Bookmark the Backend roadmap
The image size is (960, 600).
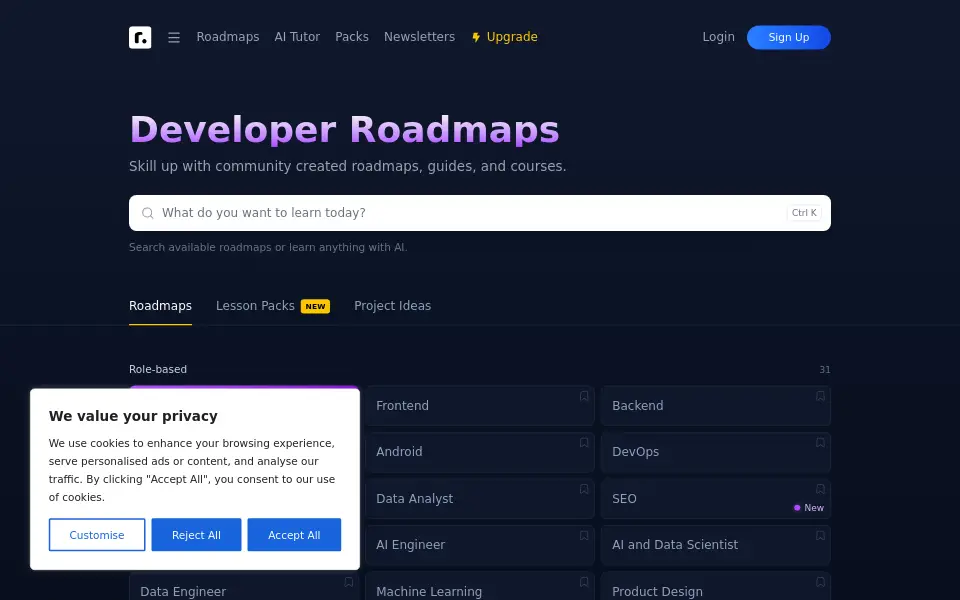tap(820, 396)
